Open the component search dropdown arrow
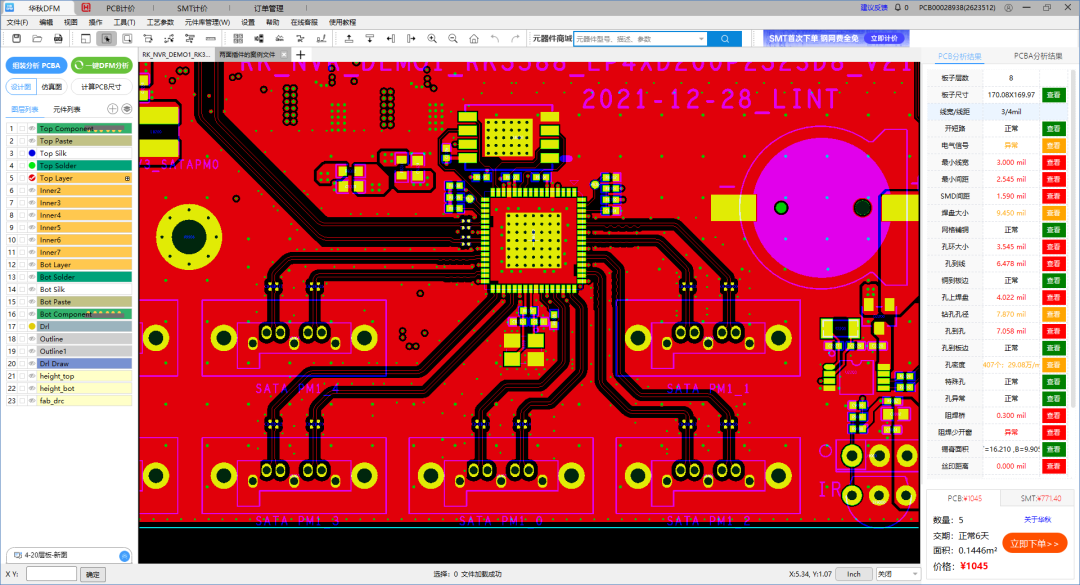Screen dimensions: 1080x585 [701, 39]
